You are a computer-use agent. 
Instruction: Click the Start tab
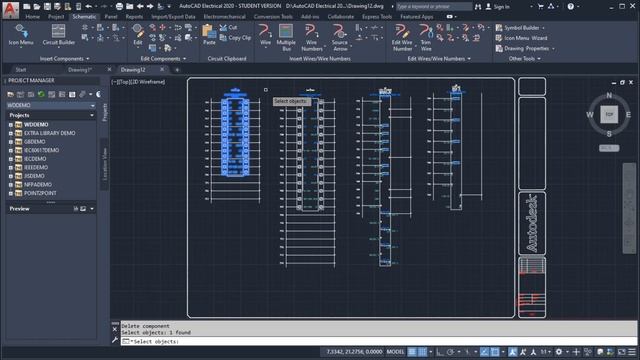(20, 70)
